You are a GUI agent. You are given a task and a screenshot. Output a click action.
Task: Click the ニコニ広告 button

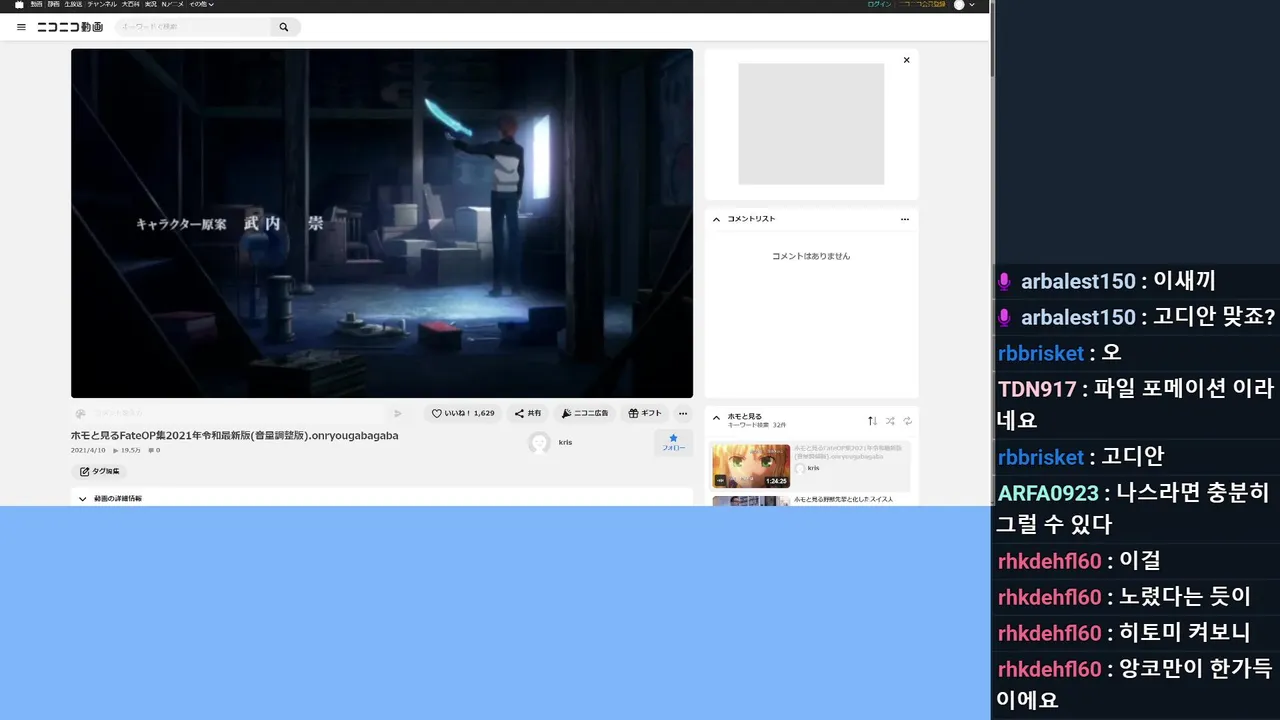pyautogui.click(x=585, y=413)
